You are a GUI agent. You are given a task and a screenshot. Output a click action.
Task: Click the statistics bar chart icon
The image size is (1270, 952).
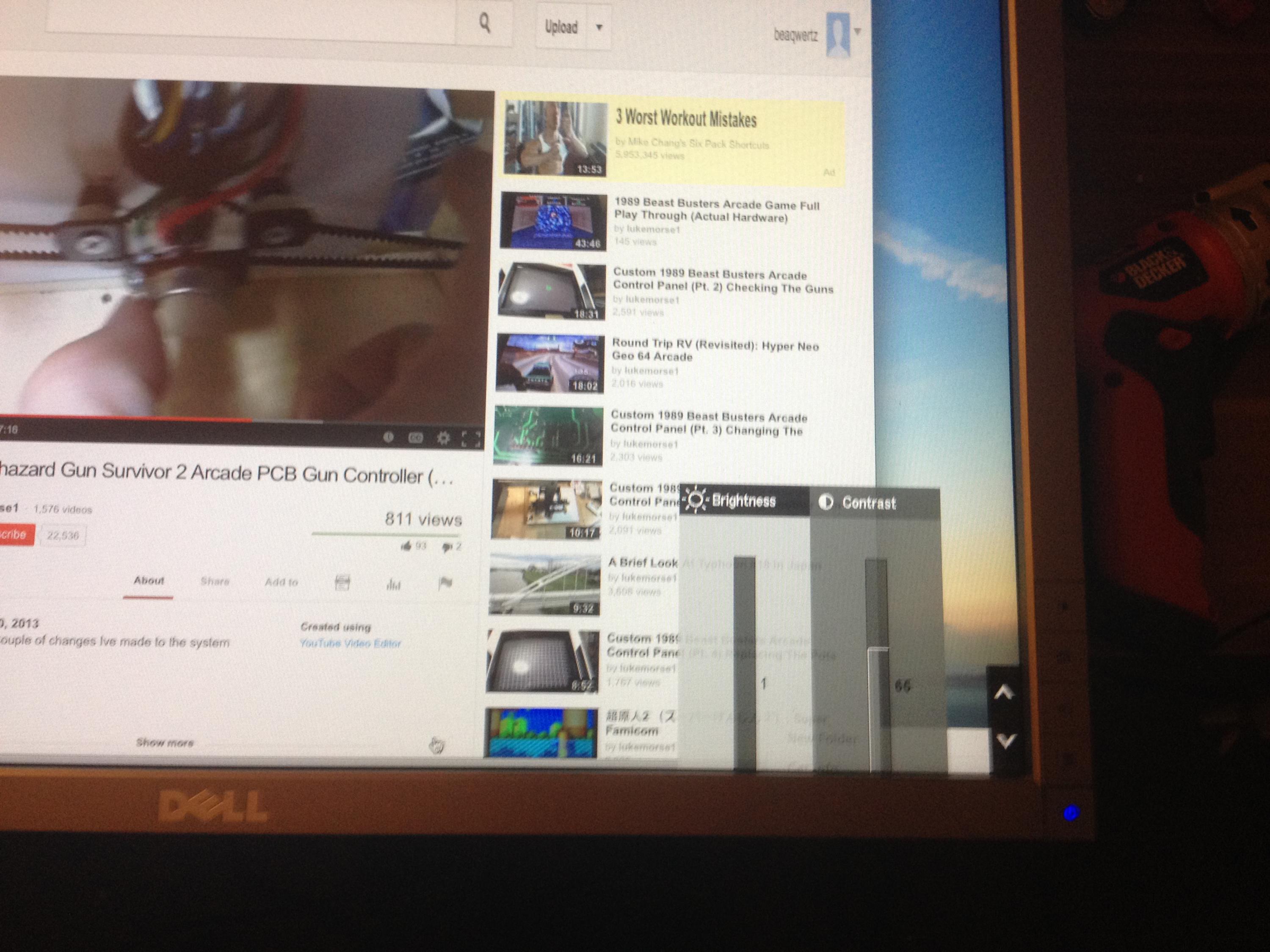(393, 584)
